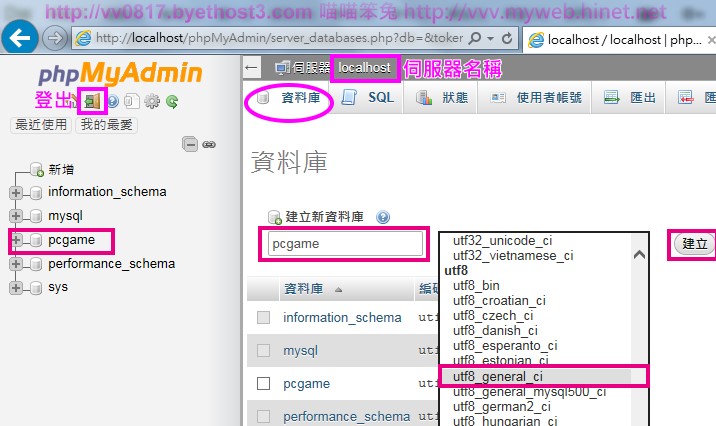Click the logout door icon
The height and width of the screenshot is (426, 716).
point(92,101)
